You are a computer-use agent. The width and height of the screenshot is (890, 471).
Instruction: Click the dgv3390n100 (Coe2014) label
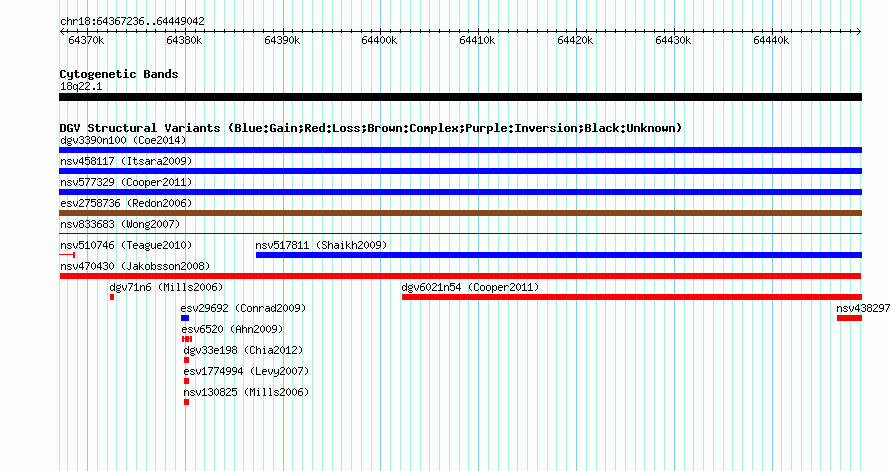pyautogui.click(x=123, y=140)
